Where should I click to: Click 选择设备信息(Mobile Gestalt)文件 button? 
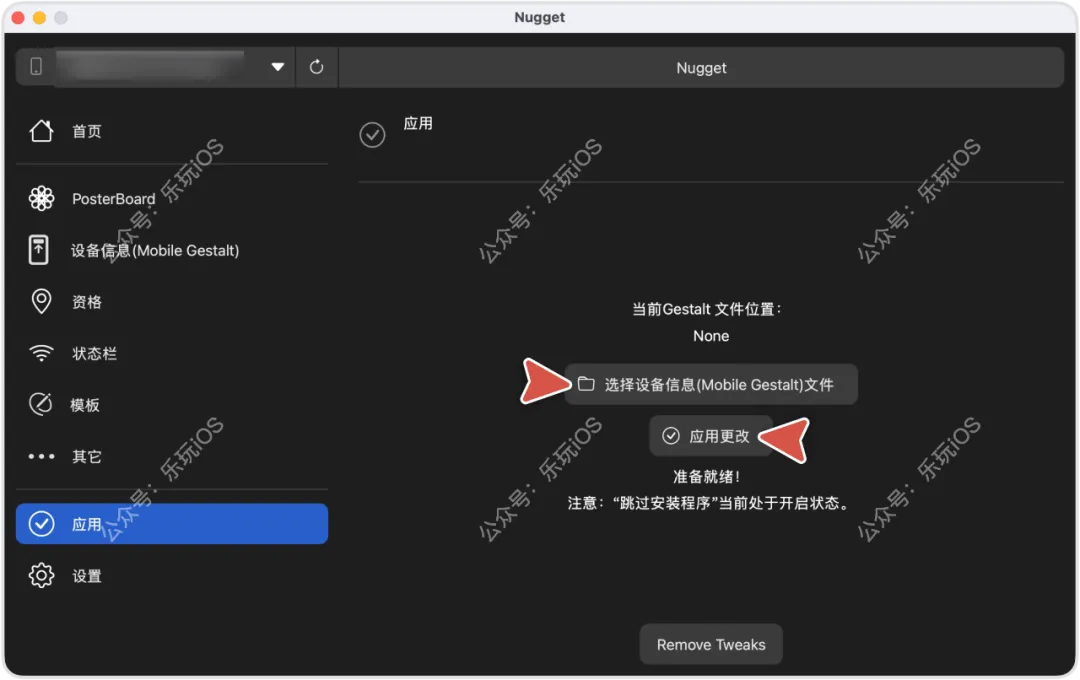711,384
